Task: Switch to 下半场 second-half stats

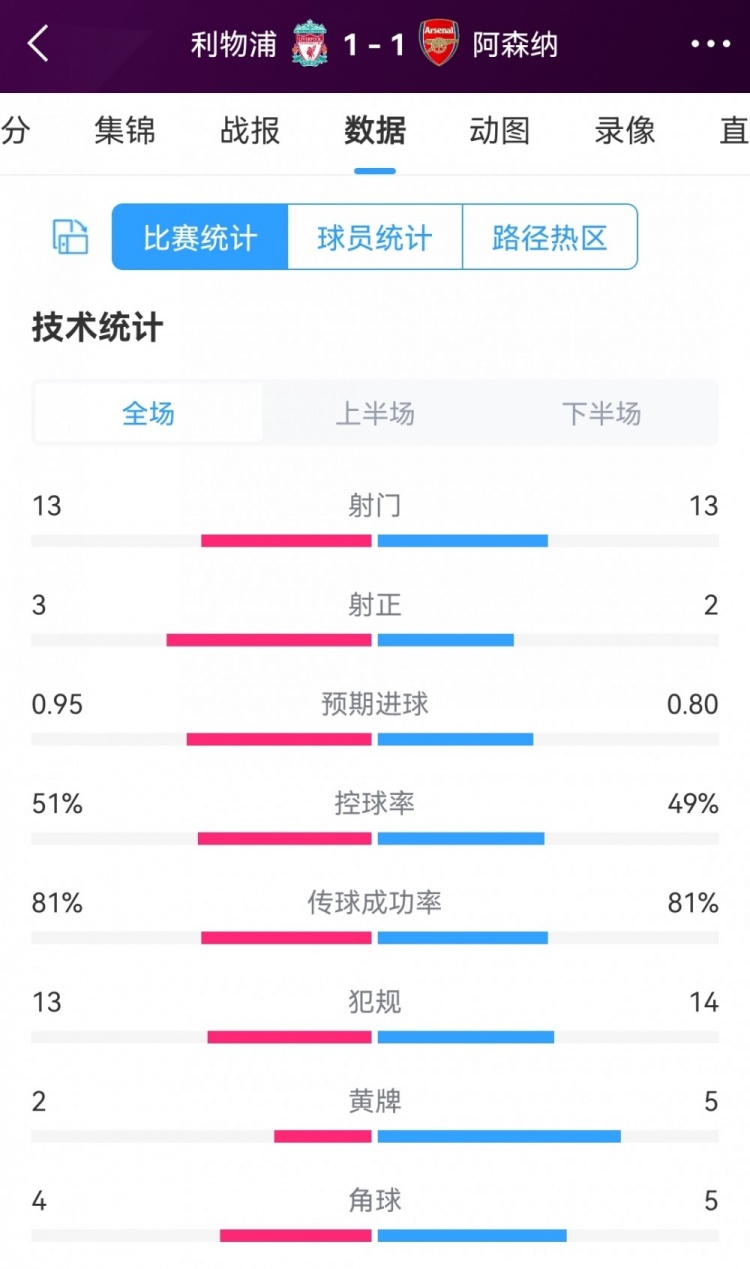Action: tap(600, 413)
